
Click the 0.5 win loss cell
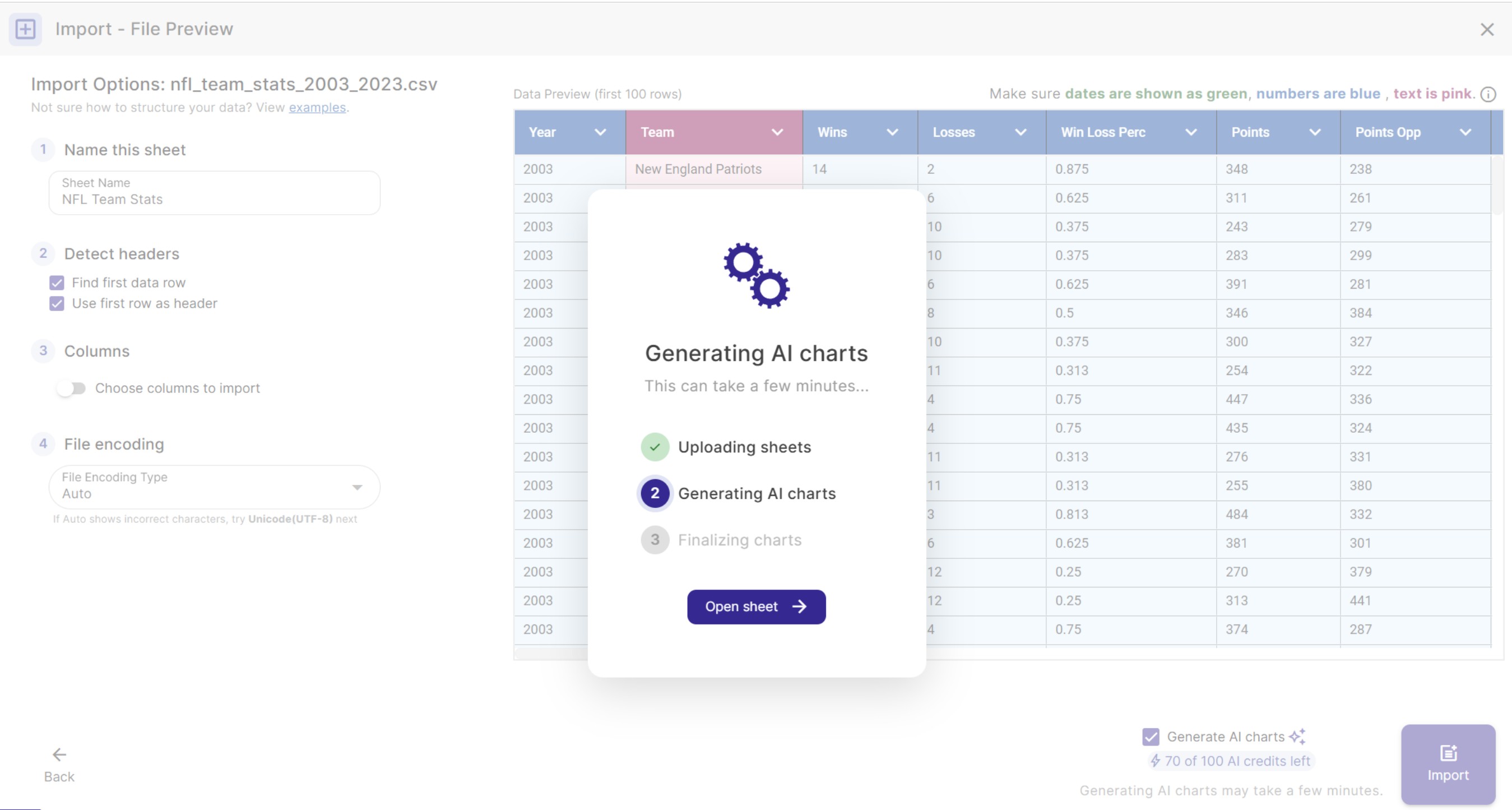[1130, 313]
